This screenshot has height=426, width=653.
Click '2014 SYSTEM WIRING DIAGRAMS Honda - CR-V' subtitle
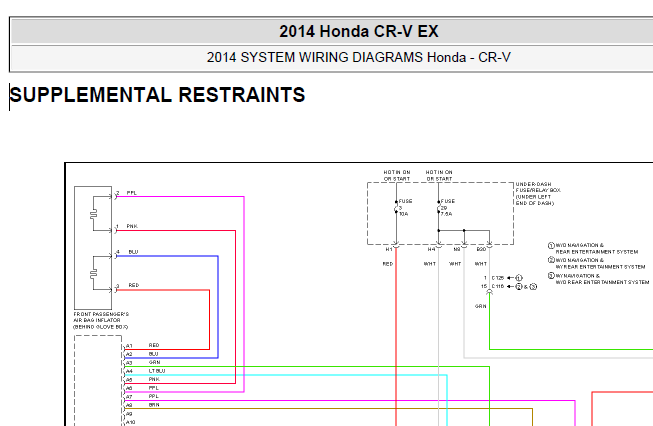(359, 57)
